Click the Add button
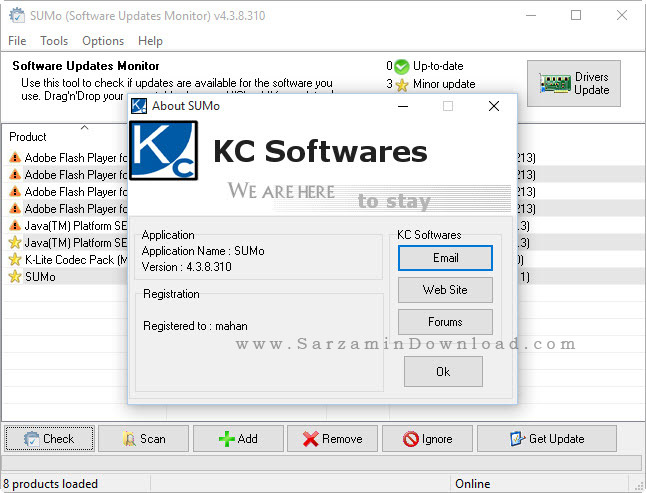 pyautogui.click(x=239, y=439)
